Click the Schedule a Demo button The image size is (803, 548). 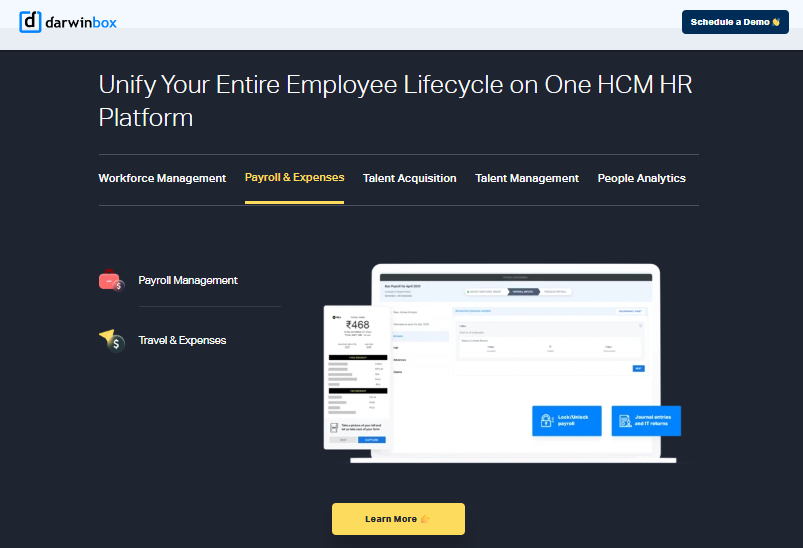(735, 22)
